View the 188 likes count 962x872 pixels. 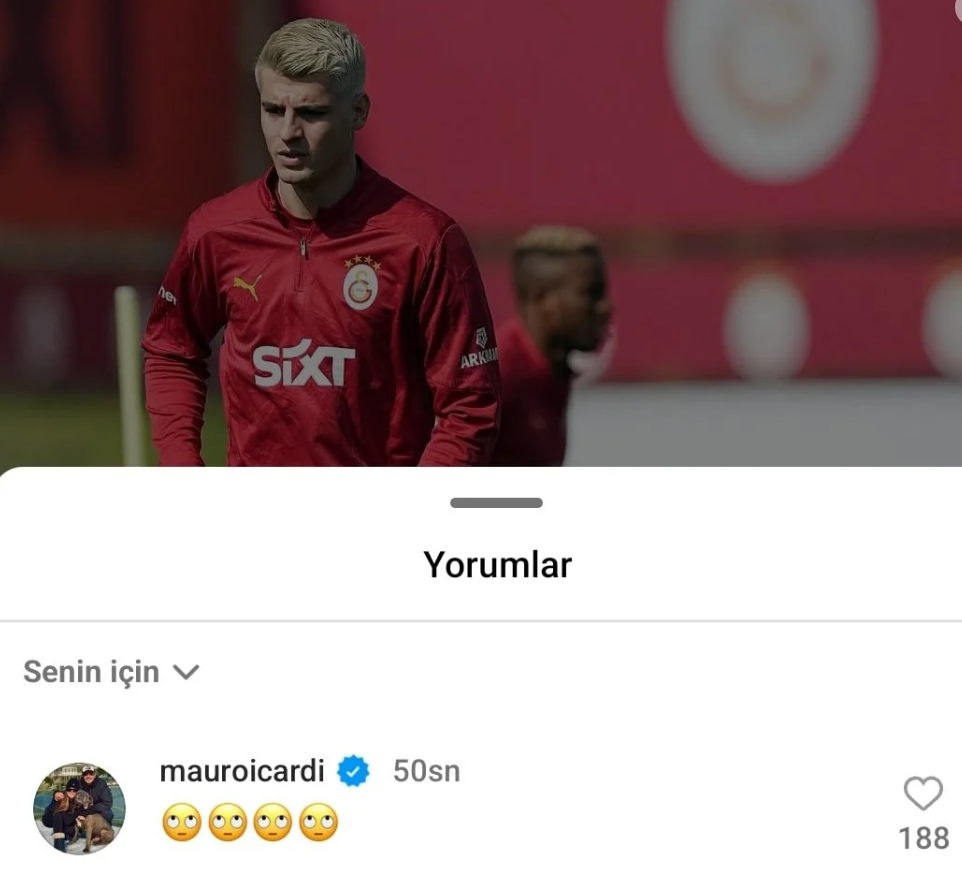pyautogui.click(x=924, y=839)
